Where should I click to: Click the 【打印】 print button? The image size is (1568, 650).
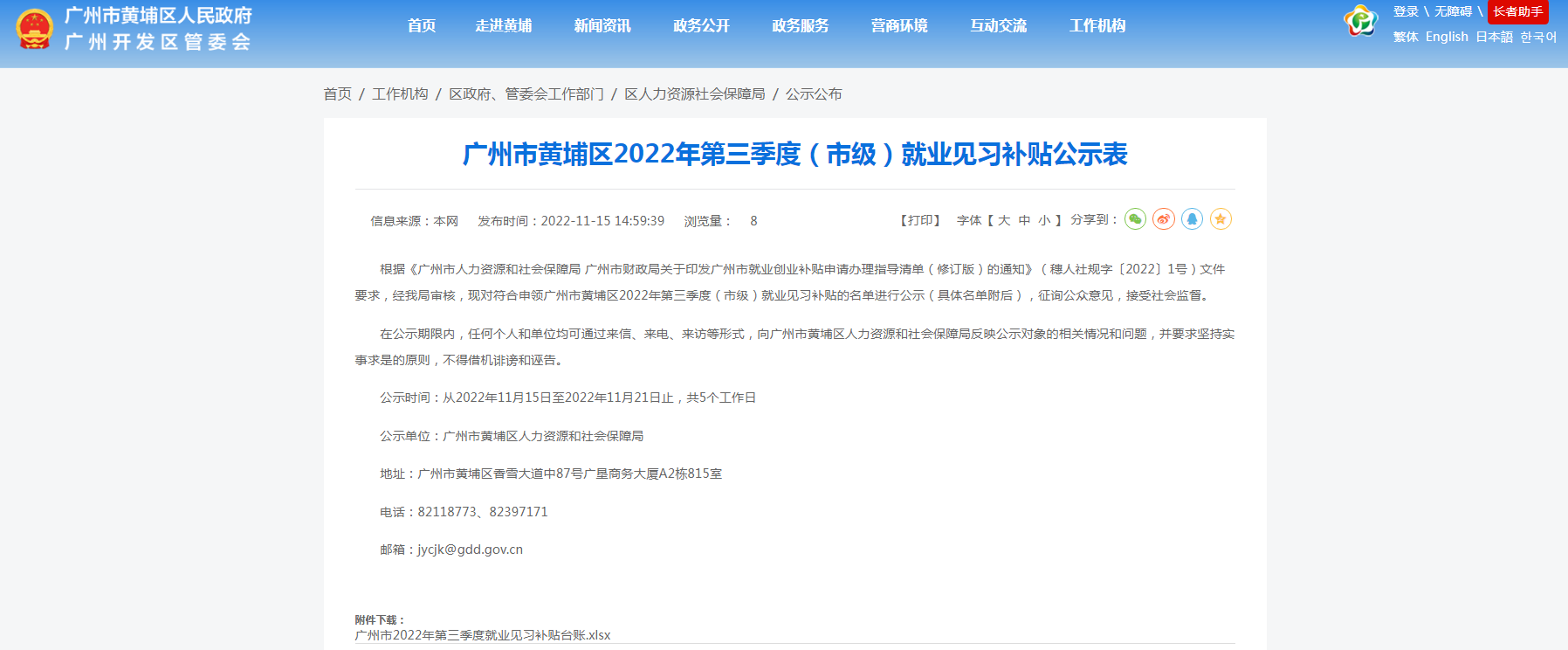(x=920, y=220)
